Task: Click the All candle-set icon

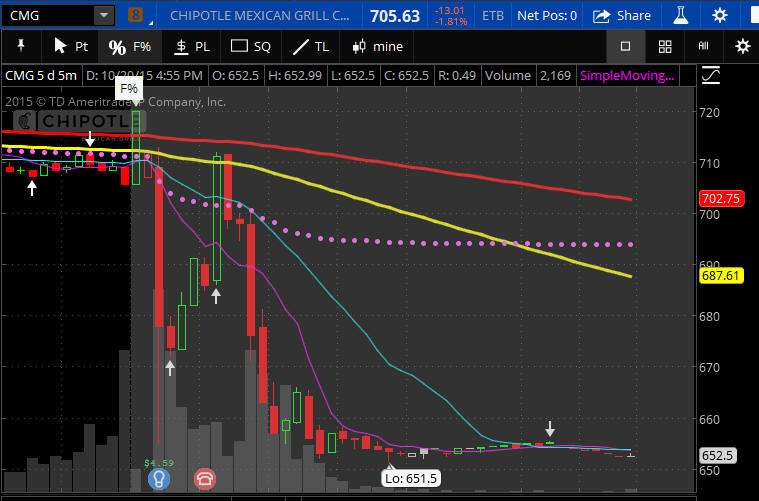Action: coord(703,46)
